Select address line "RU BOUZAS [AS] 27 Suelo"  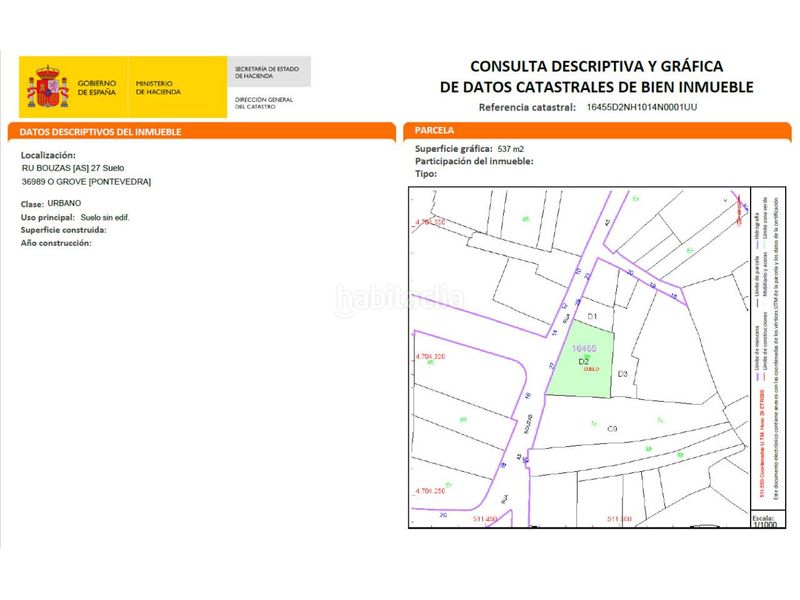pos(73,168)
